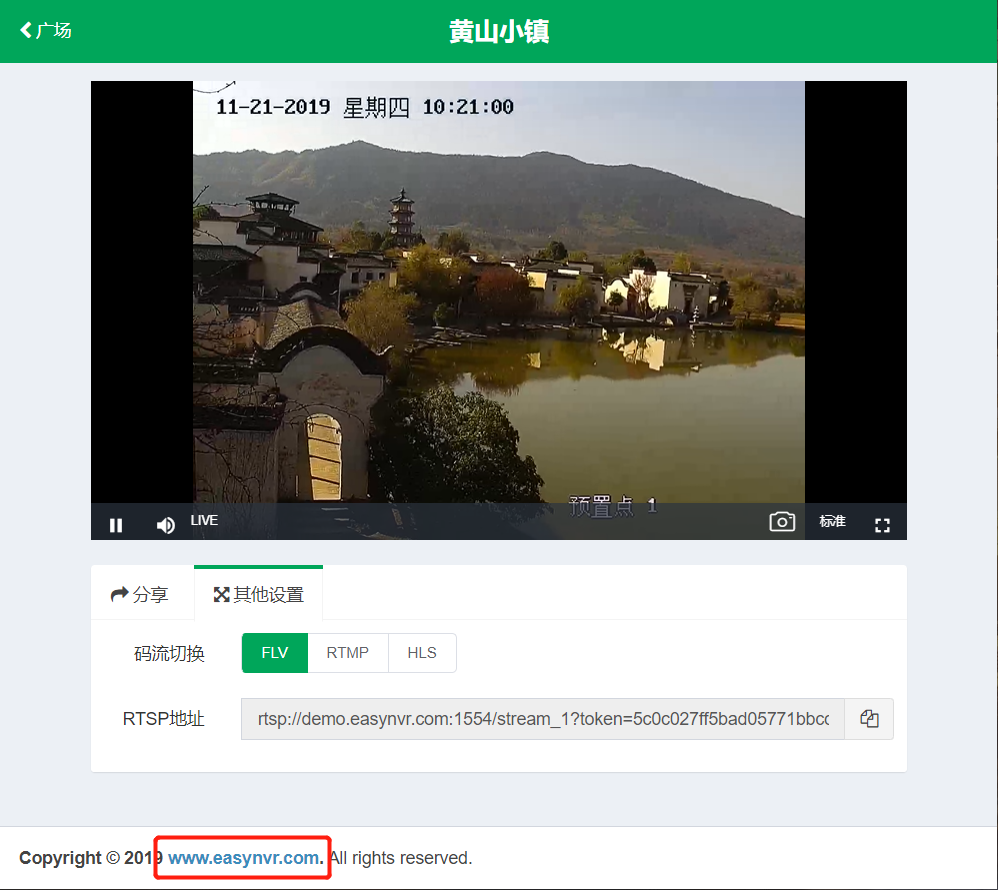Click the speaker icon in player controls
Image resolution: width=998 pixels, height=890 pixels.
click(x=165, y=524)
